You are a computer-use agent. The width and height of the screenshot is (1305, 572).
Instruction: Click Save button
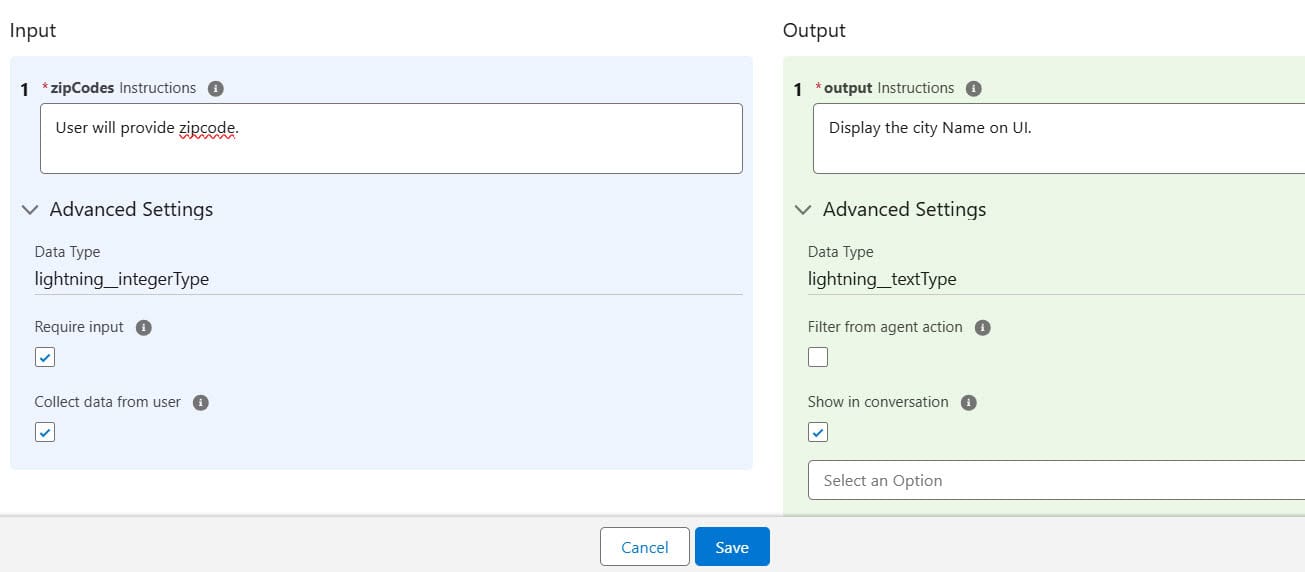pos(732,547)
